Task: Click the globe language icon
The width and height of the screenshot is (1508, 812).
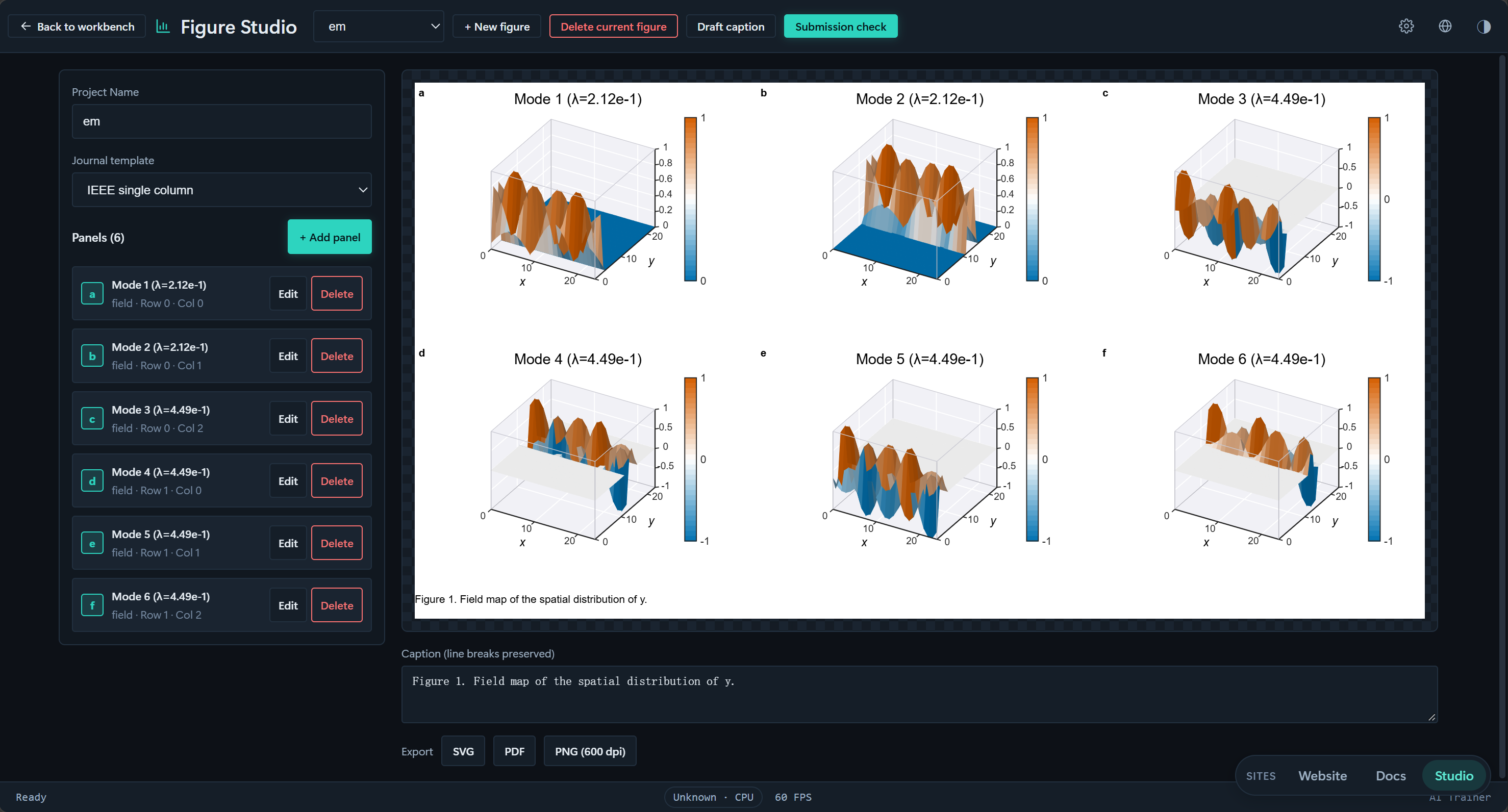Action: tap(1445, 27)
